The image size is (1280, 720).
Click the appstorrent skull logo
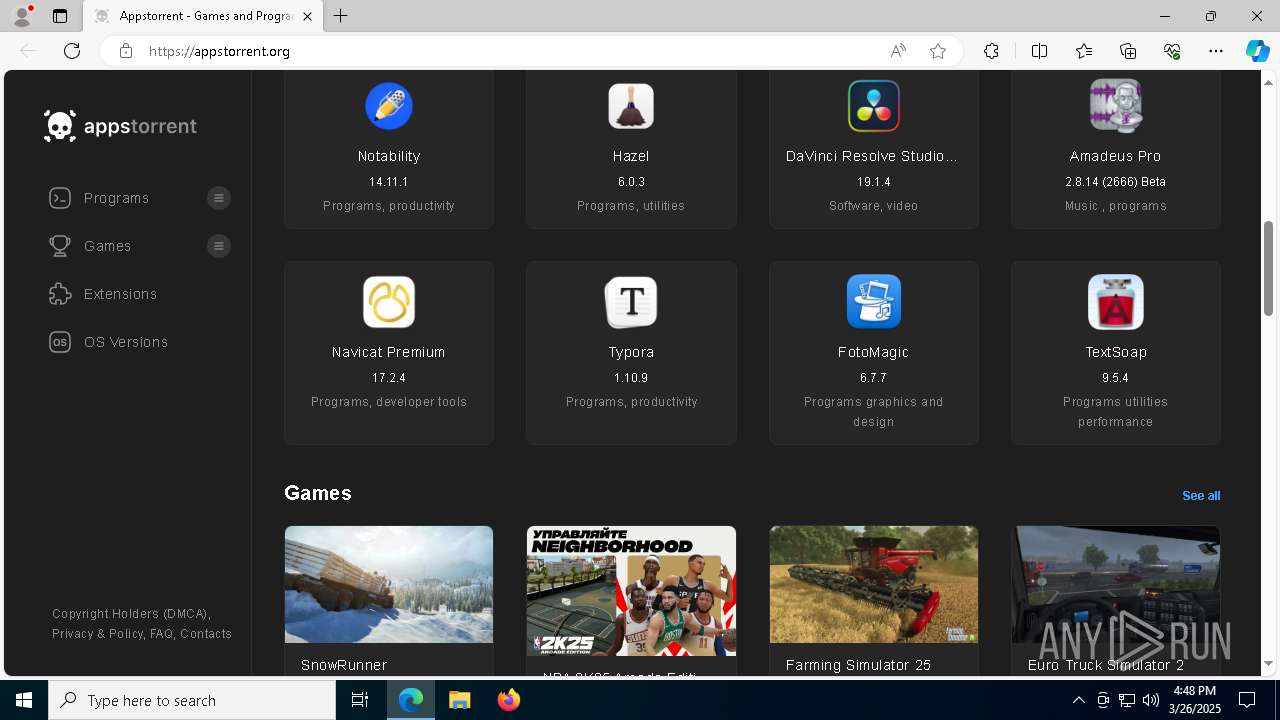(60, 126)
